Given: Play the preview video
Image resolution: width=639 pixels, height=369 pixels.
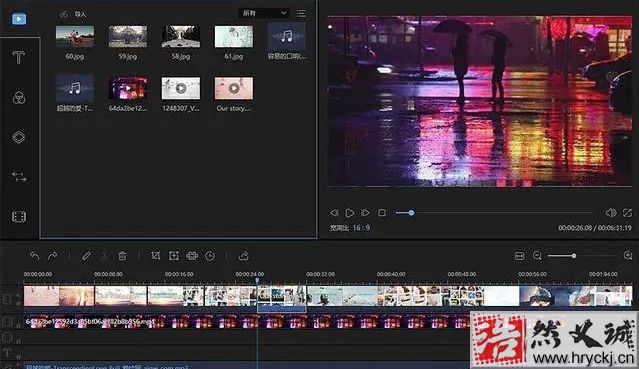Looking at the screenshot, I should [x=350, y=213].
